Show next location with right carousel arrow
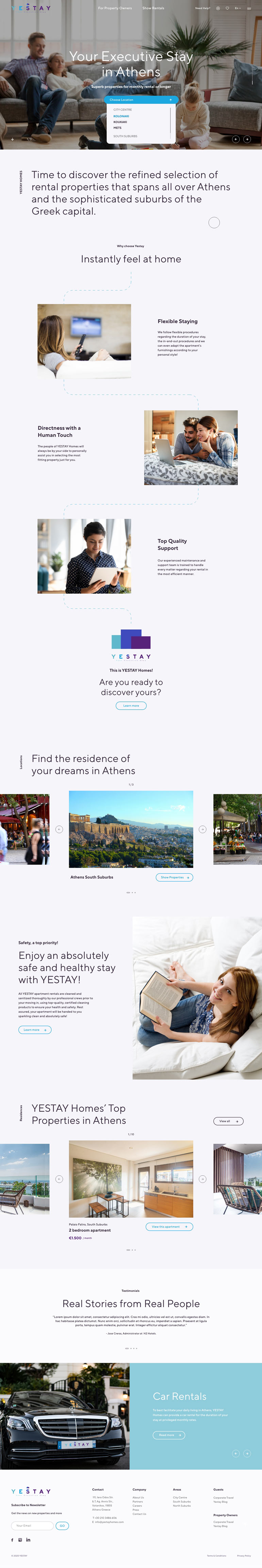 tap(202, 829)
